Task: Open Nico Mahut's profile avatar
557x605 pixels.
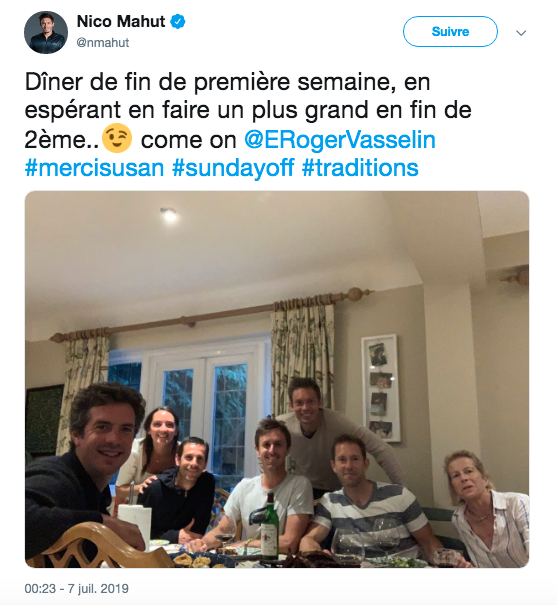Action: pyautogui.click(x=46, y=32)
